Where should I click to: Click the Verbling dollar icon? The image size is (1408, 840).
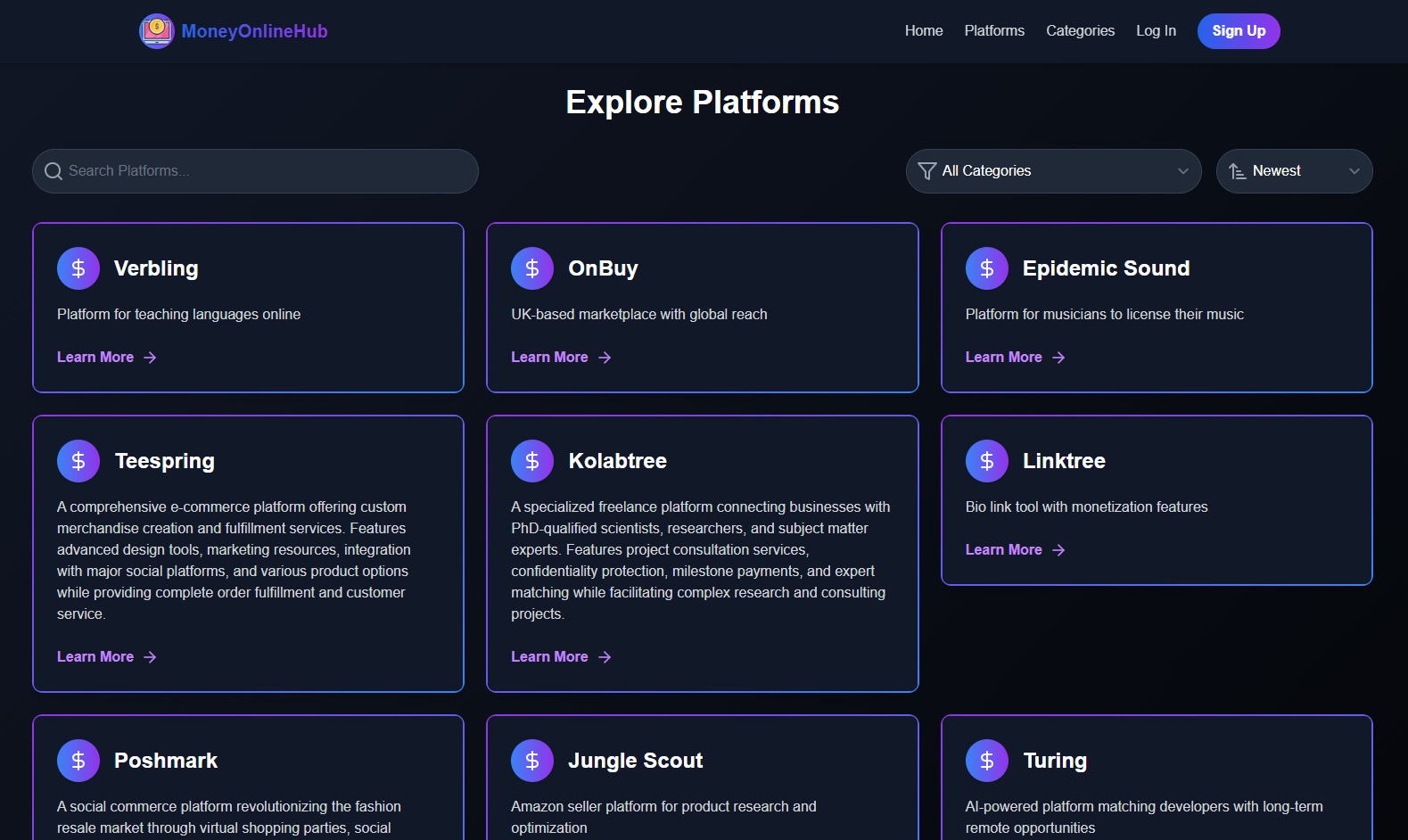pyautogui.click(x=78, y=268)
